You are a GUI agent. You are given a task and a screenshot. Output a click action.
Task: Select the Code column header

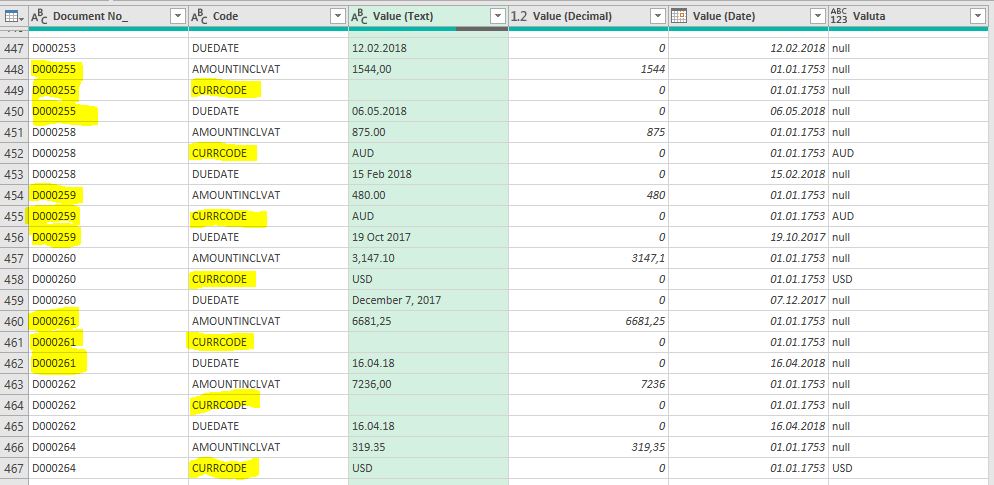point(269,16)
